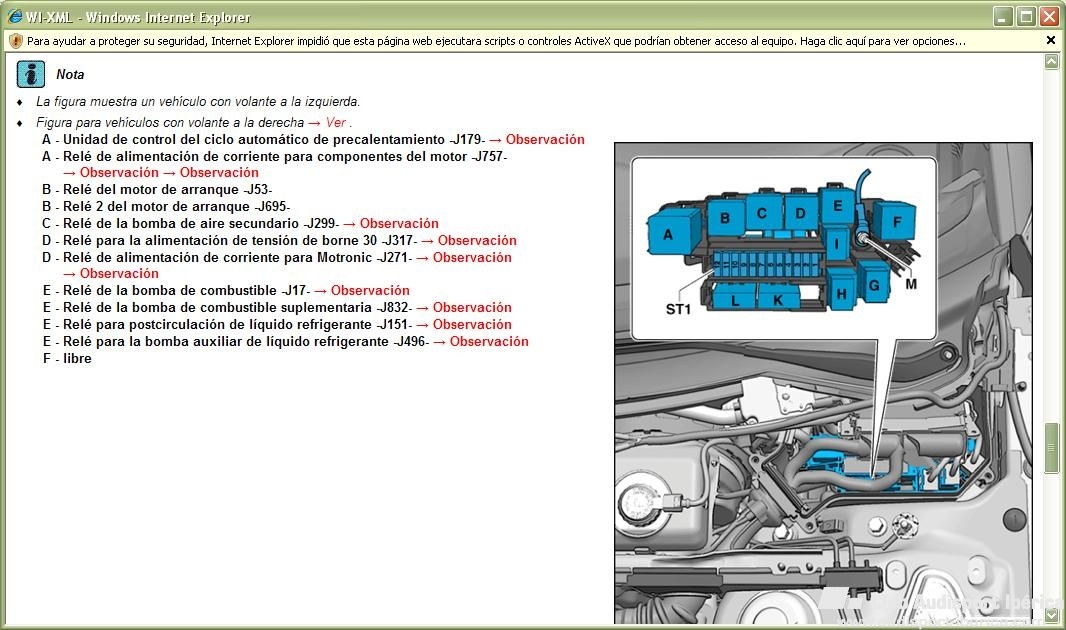Image resolution: width=1066 pixels, height=630 pixels.
Task: Minimize the WI-XML window
Action: point(1003,17)
